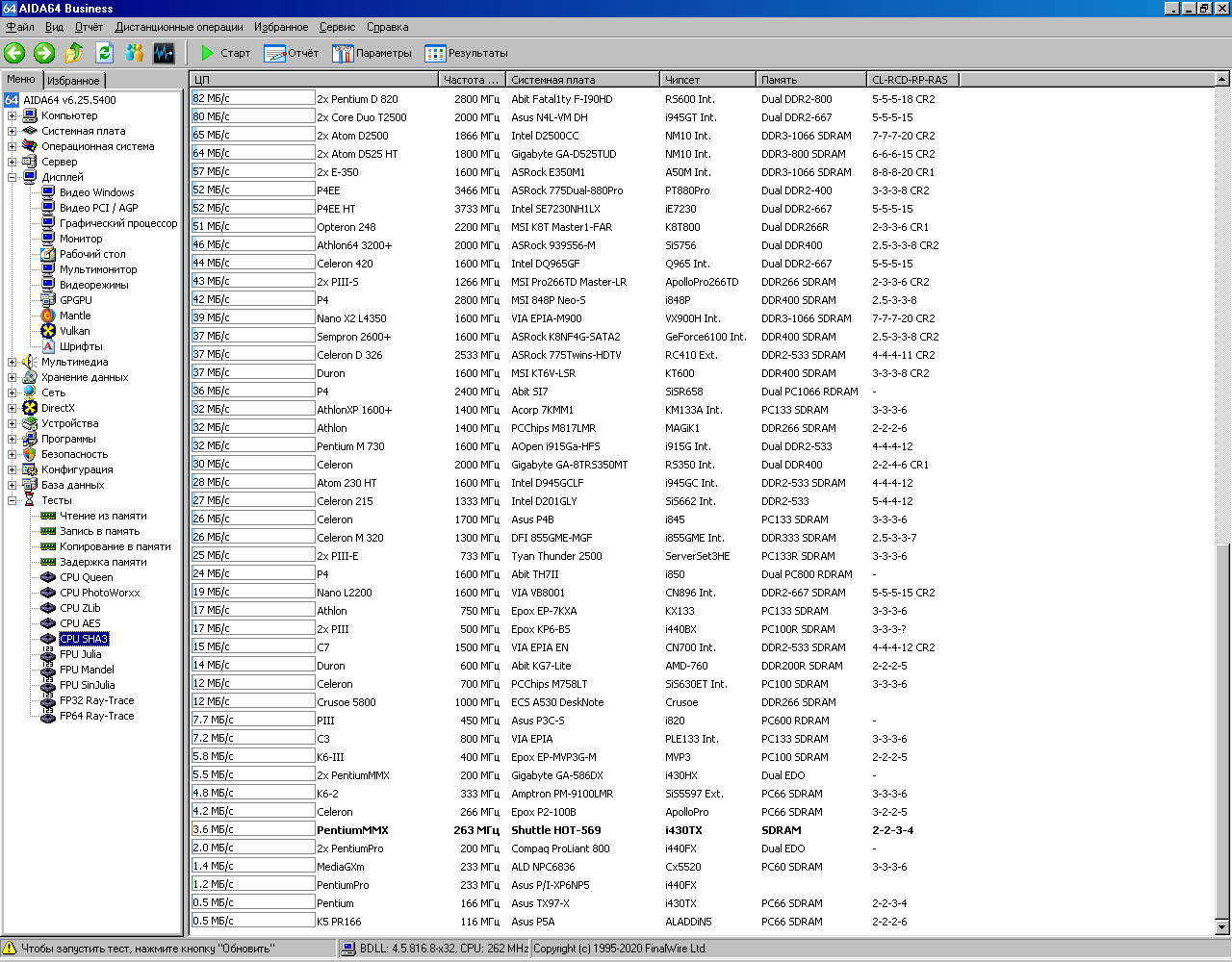1232x962 pixels.
Task: Open the sensor graph monitor toolbar icon
Action: click(x=164, y=53)
